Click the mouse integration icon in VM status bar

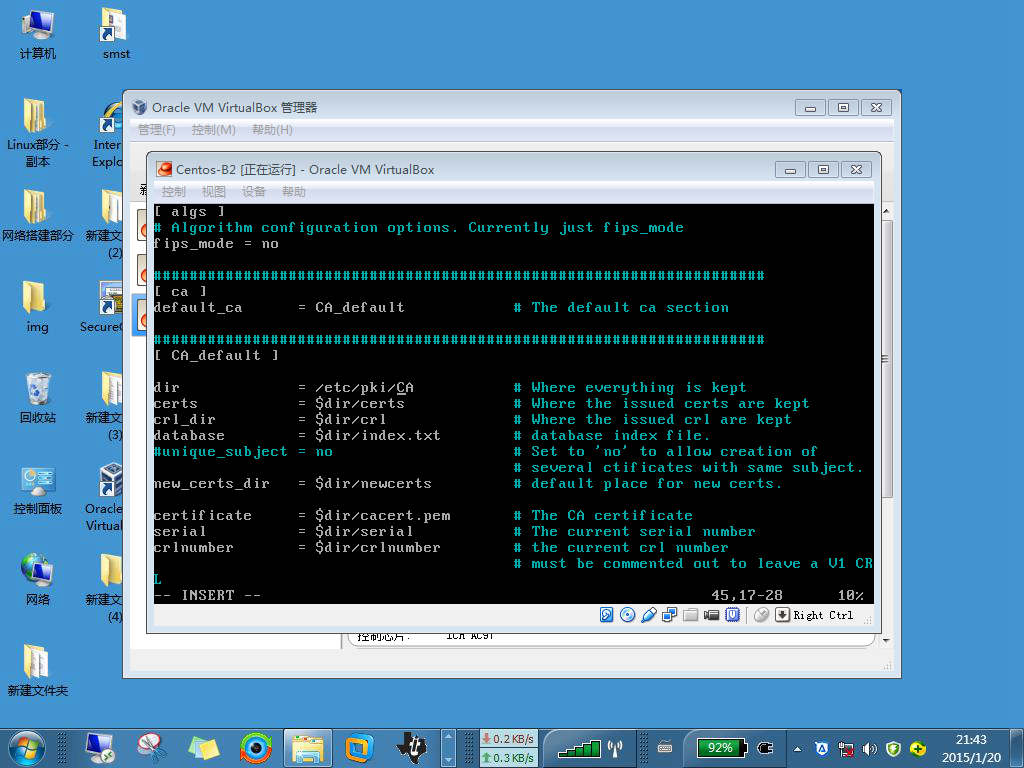(x=761, y=615)
